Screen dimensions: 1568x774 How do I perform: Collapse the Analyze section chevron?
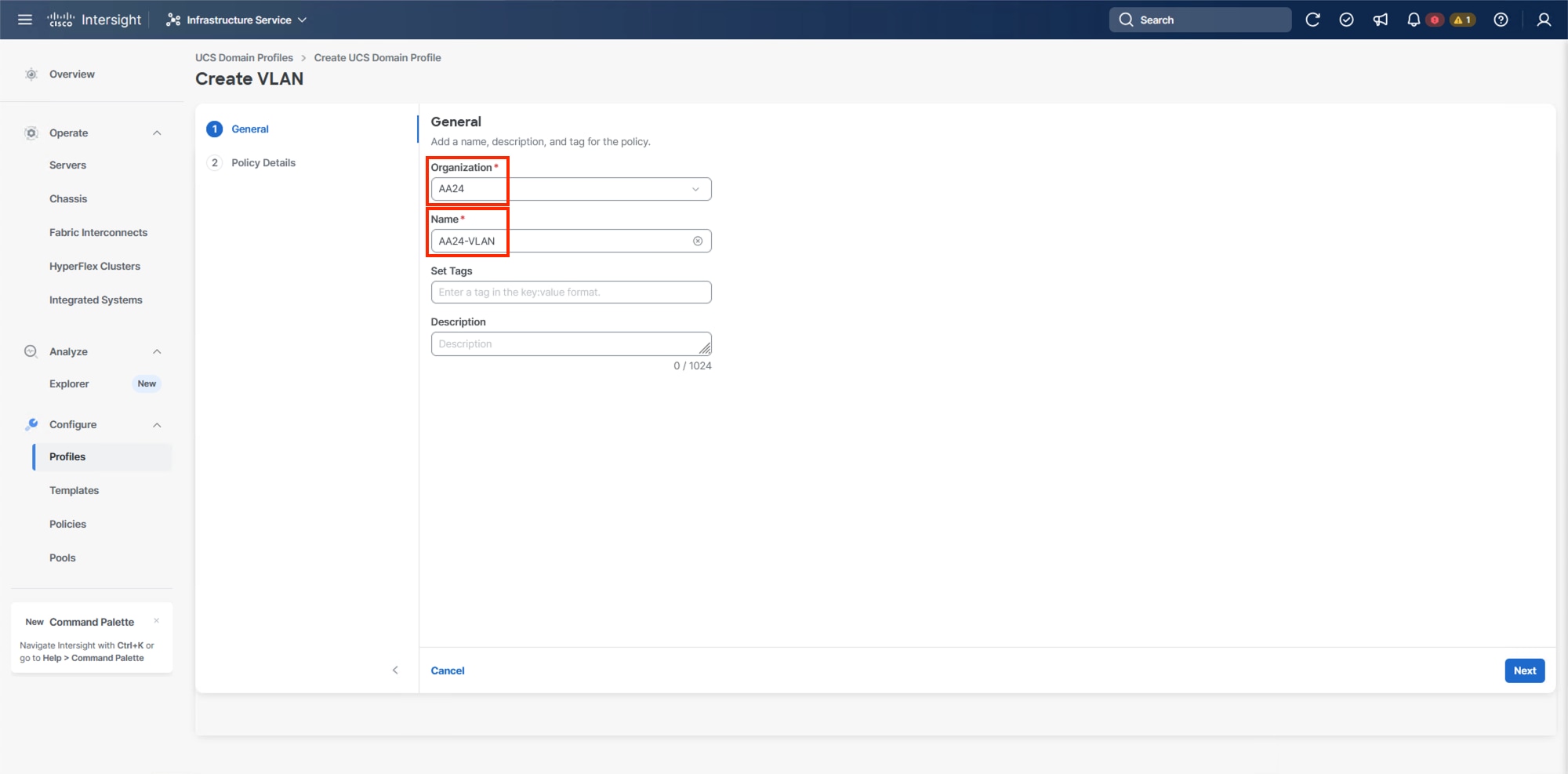(x=156, y=351)
